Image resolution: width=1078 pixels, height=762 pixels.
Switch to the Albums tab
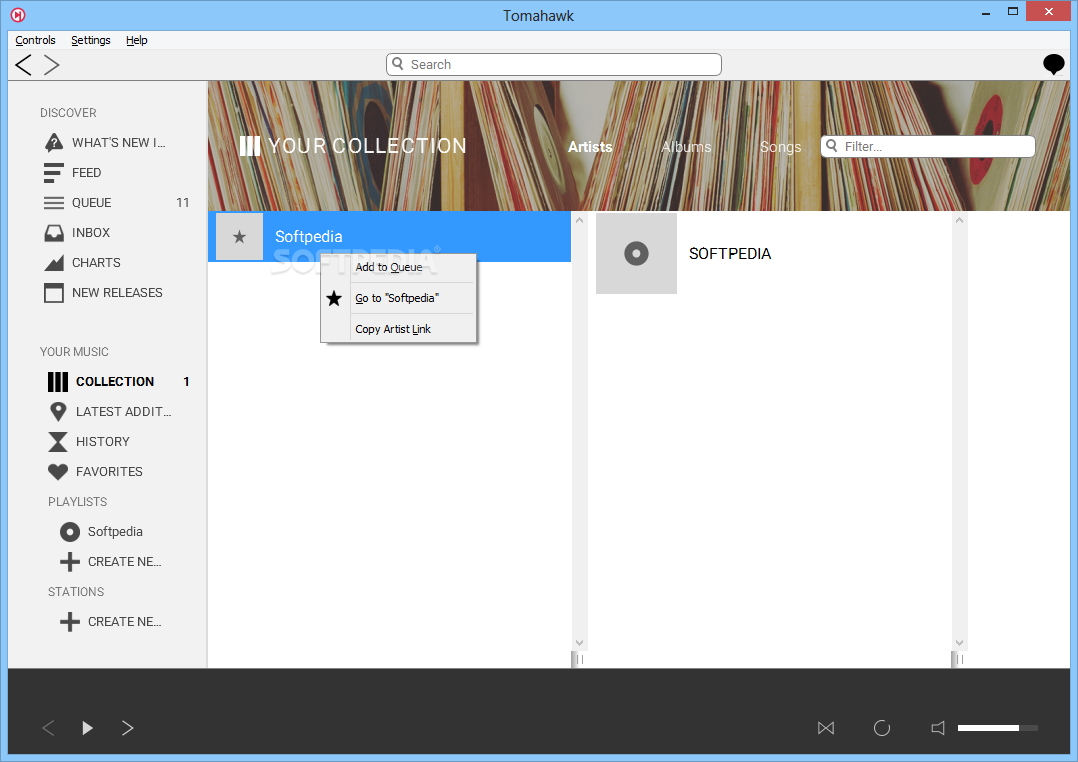pos(686,146)
